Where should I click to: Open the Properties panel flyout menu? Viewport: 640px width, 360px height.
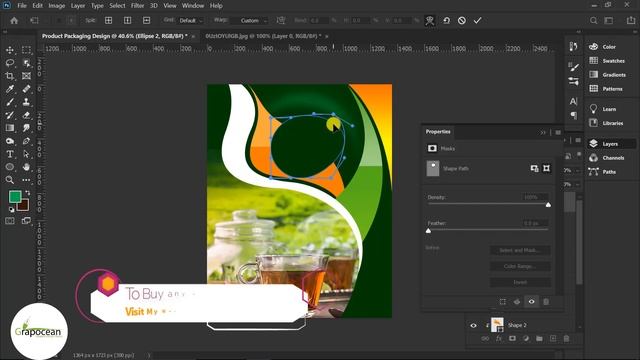(558, 132)
